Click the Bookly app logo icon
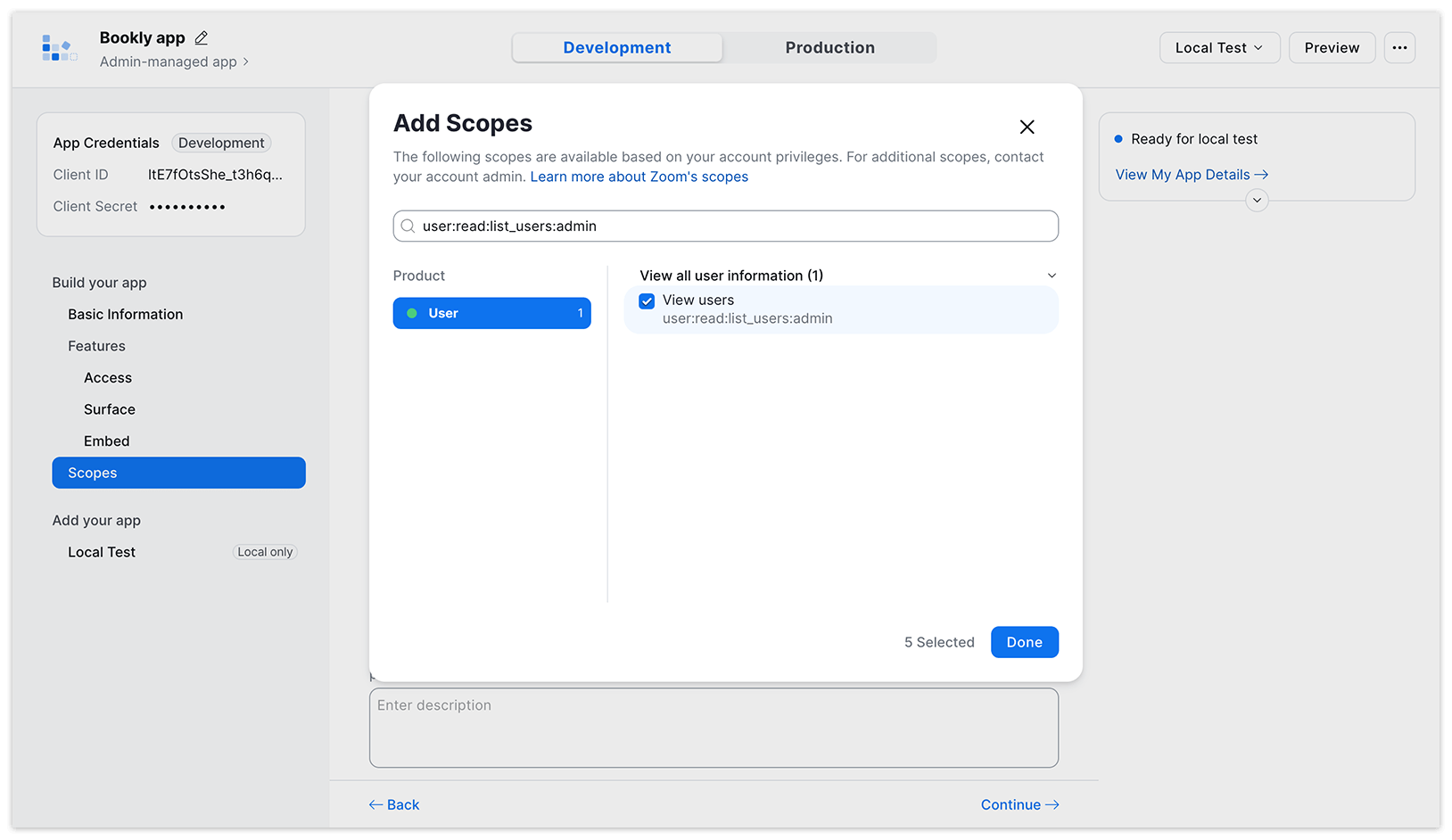Viewport: 1452px width, 840px height. [x=59, y=48]
